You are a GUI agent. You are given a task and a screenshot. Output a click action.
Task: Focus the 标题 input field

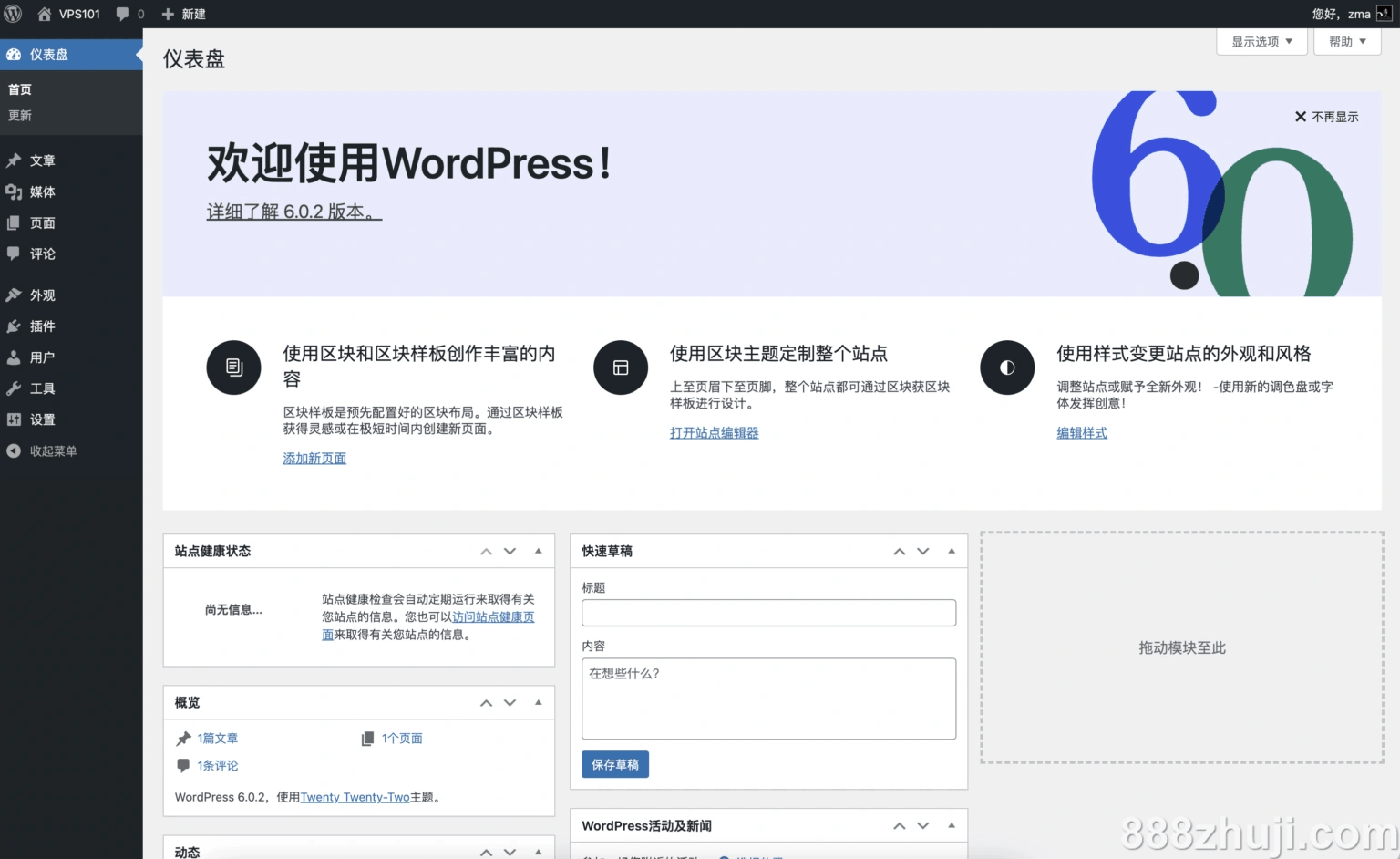coord(768,613)
